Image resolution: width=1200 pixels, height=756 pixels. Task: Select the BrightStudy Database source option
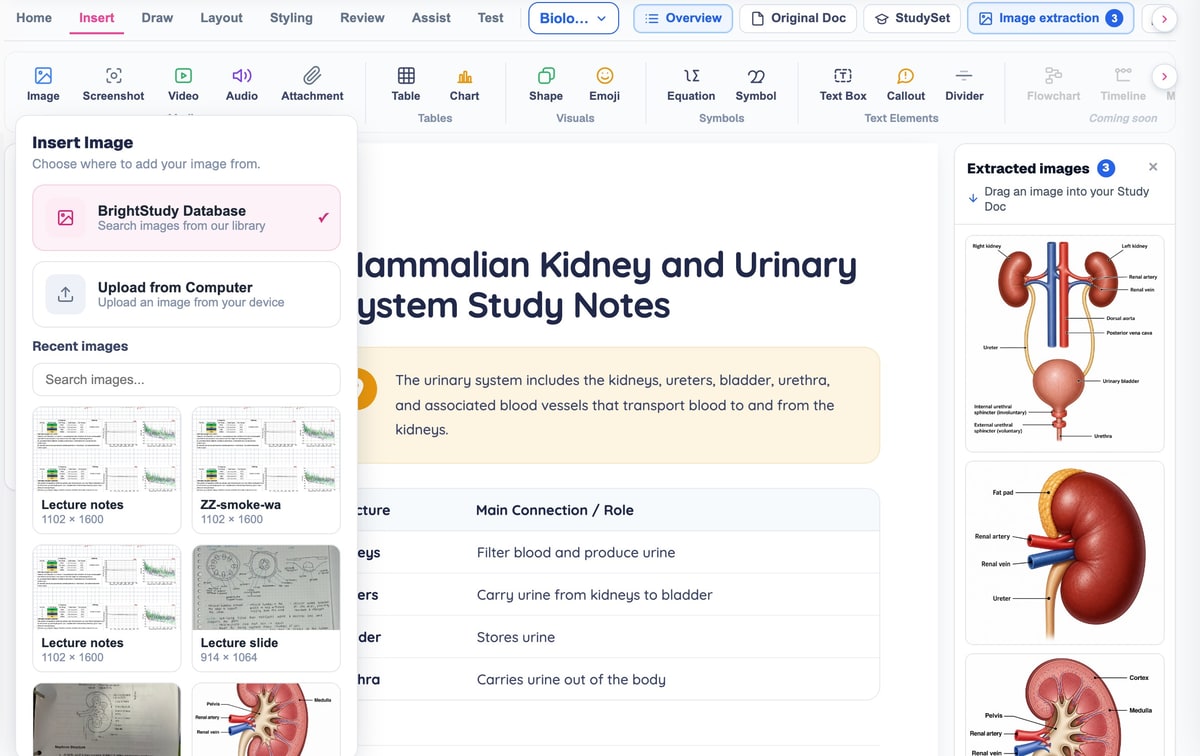click(186, 217)
